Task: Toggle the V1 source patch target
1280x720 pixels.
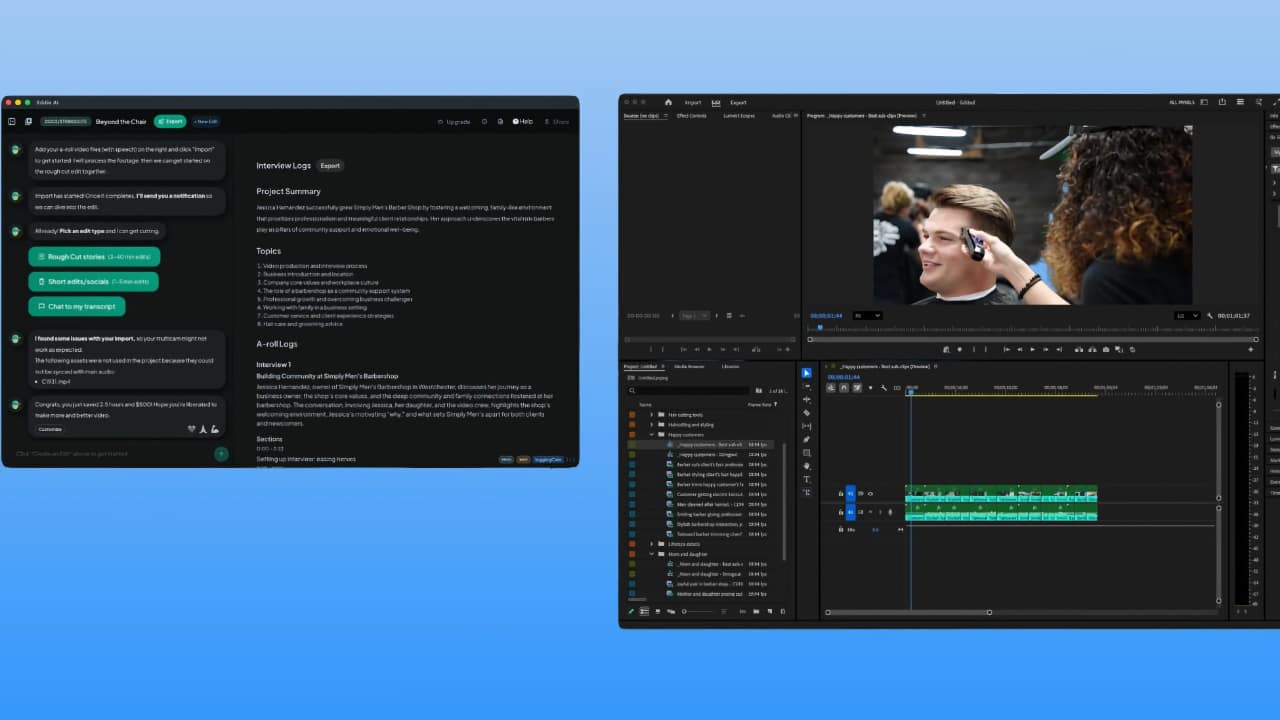Action: click(851, 494)
